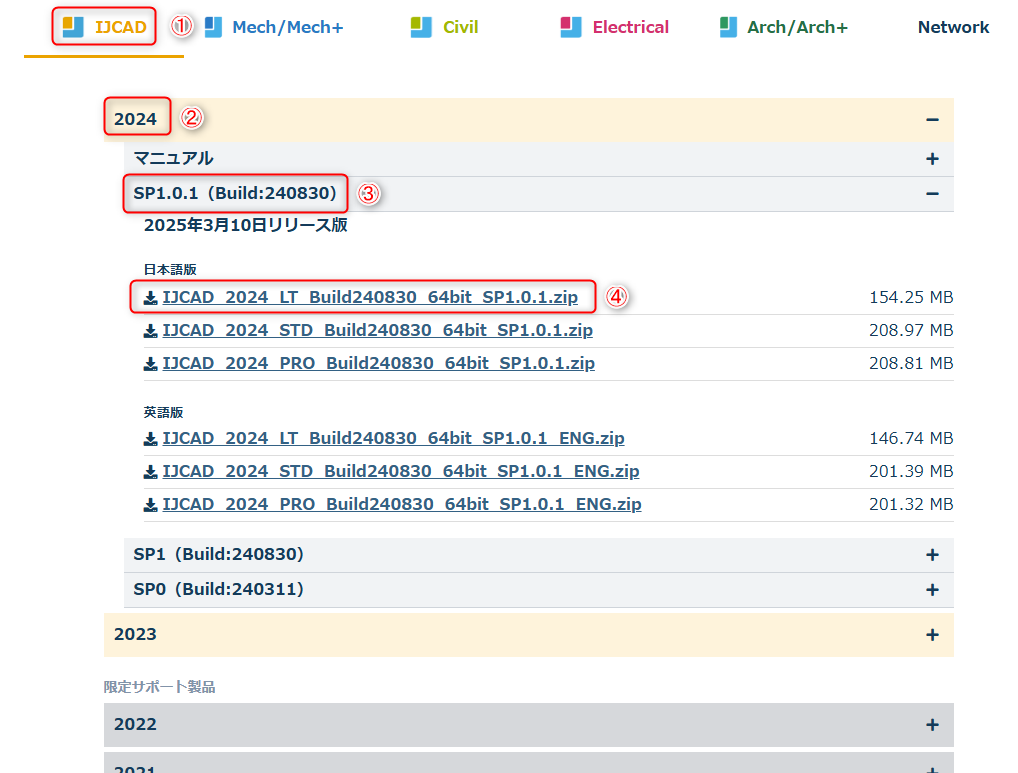
Task: Collapse SP1.0.1 (Build:240830) section minus
Action: (x=932, y=193)
